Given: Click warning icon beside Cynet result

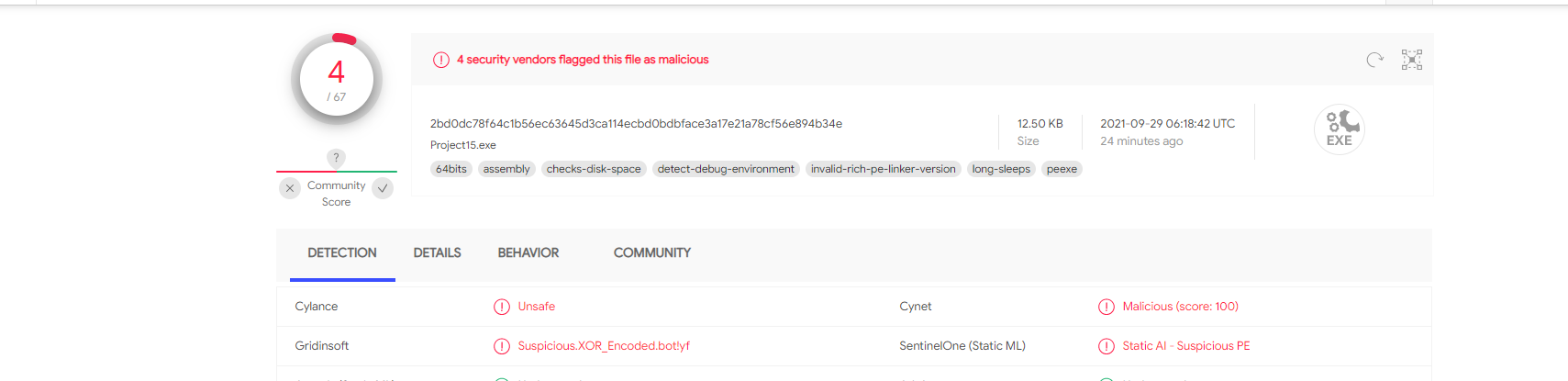Looking at the screenshot, I should point(1106,307).
